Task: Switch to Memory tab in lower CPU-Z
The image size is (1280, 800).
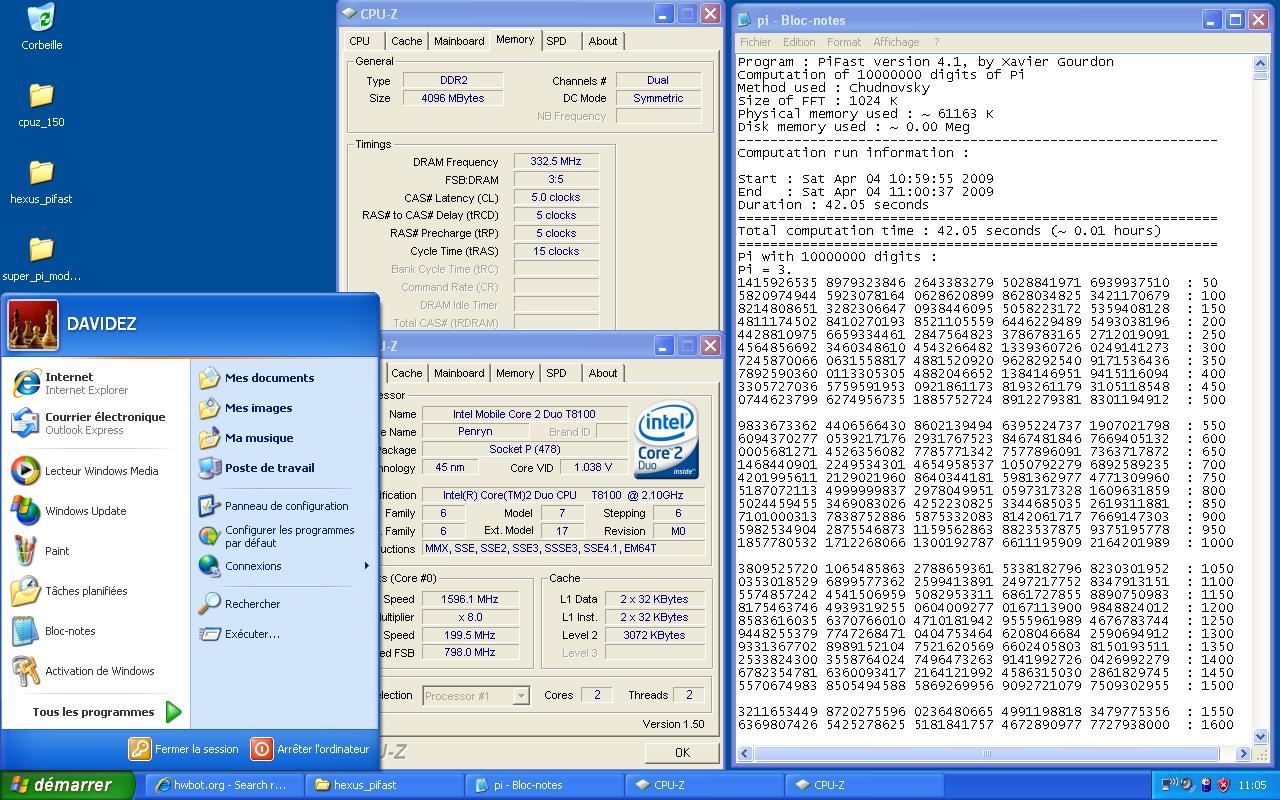Action: click(515, 373)
